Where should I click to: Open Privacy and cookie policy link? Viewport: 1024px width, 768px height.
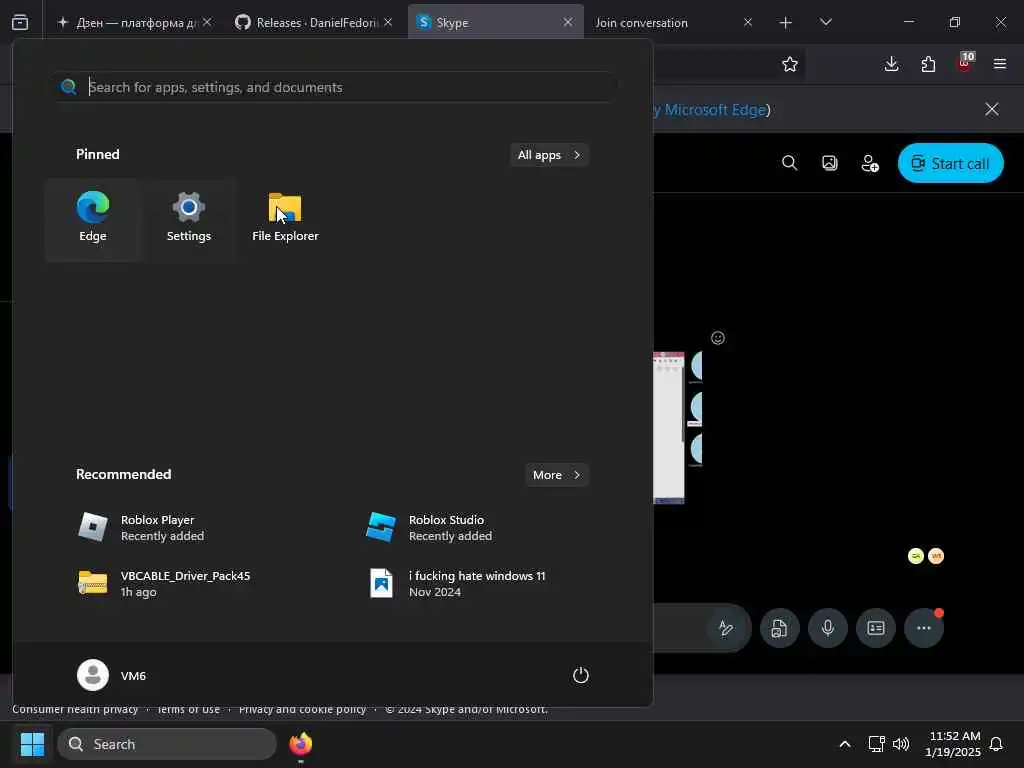[x=302, y=710]
